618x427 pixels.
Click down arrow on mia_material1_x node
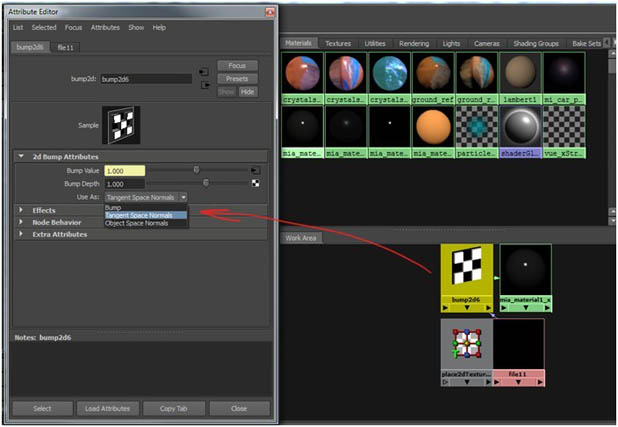[x=525, y=308]
